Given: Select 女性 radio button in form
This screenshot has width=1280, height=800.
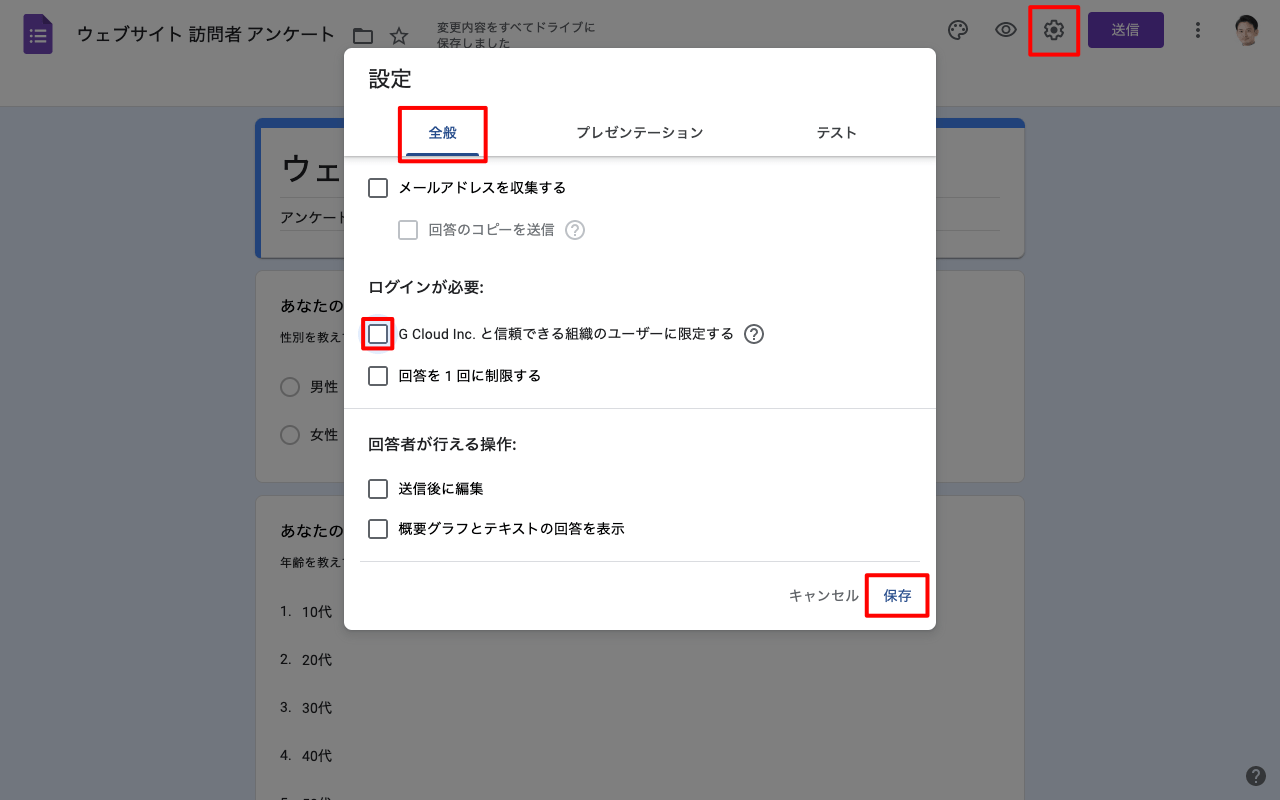Looking at the screenshot, I should 290,435.
